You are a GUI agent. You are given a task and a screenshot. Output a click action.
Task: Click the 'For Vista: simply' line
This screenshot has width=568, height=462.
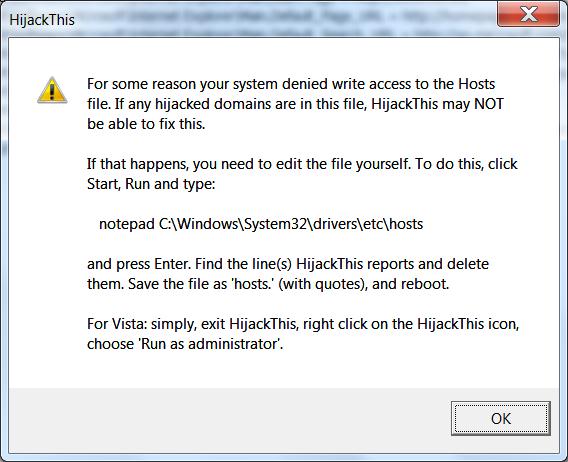coord(303,324)
